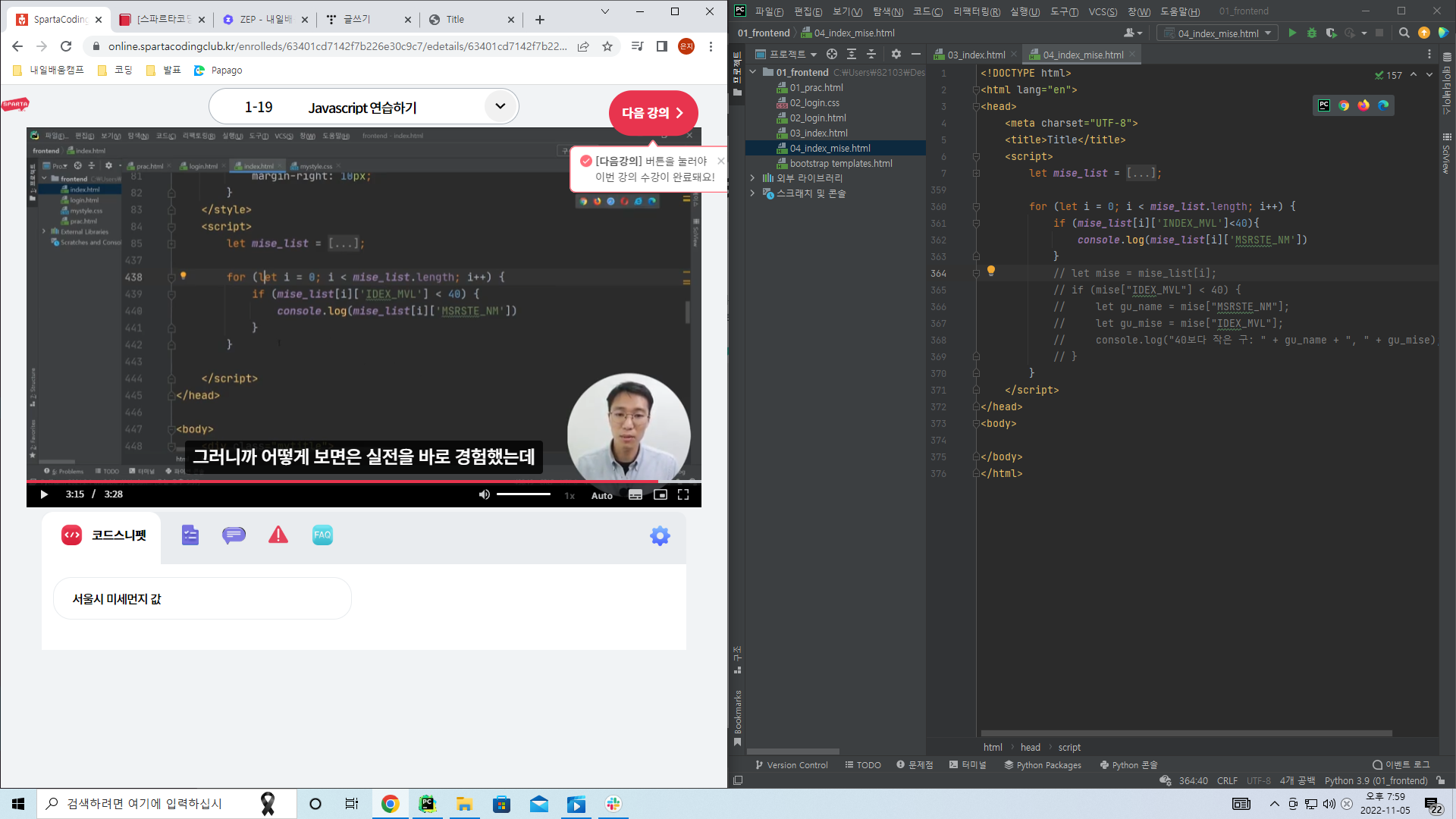Go back in Chrome browser history

(x=17, y=46)
